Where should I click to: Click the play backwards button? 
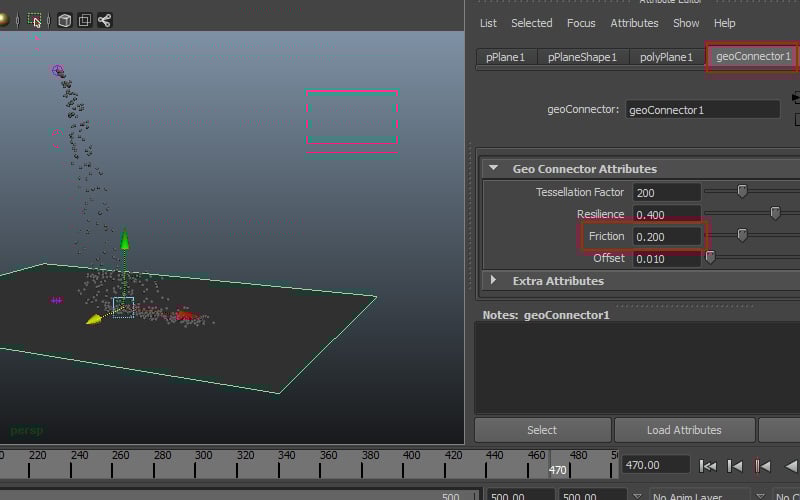point(791,466)
